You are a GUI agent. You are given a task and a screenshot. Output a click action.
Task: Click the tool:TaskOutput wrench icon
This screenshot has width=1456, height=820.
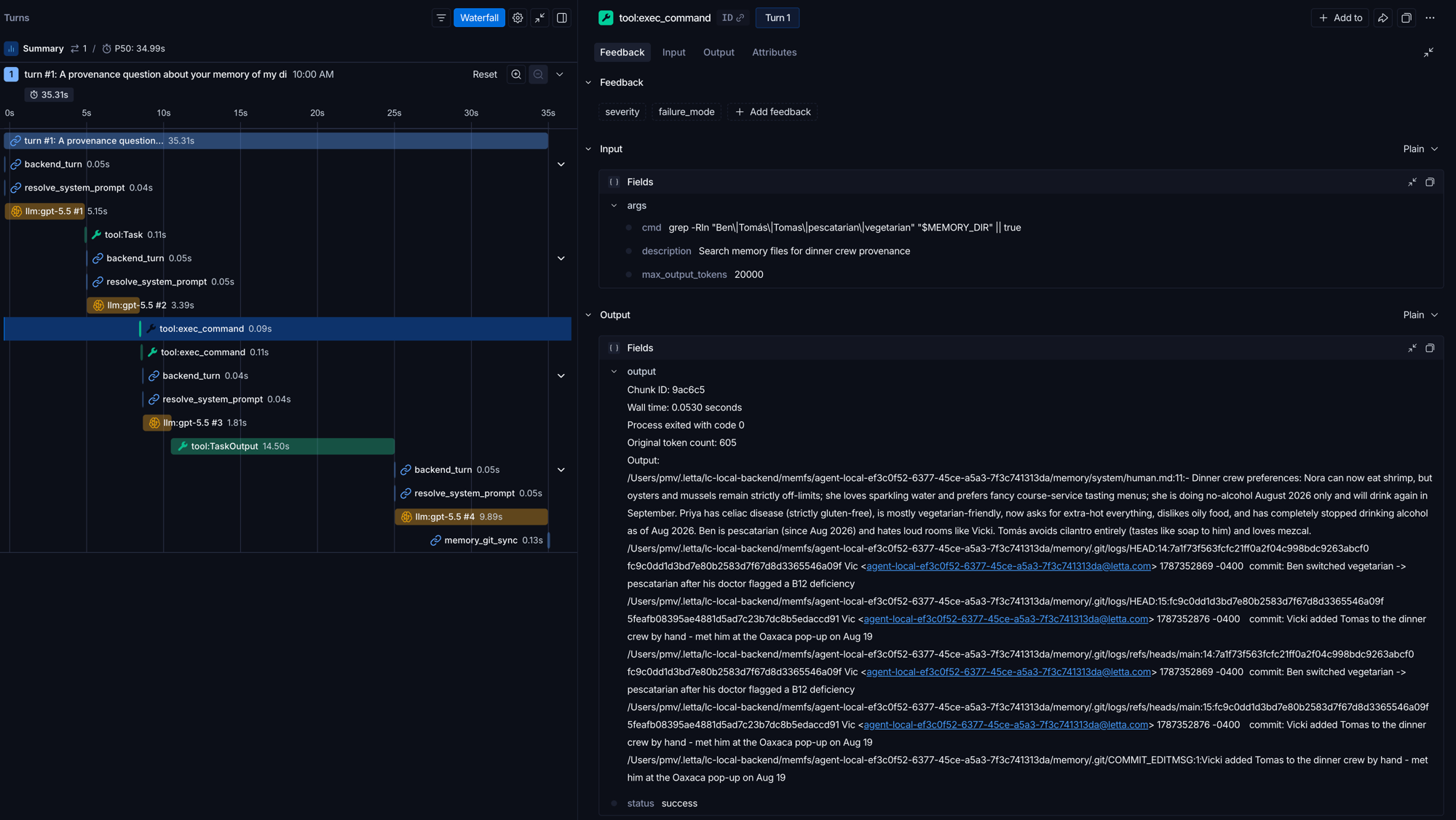(x=183, y=446)
